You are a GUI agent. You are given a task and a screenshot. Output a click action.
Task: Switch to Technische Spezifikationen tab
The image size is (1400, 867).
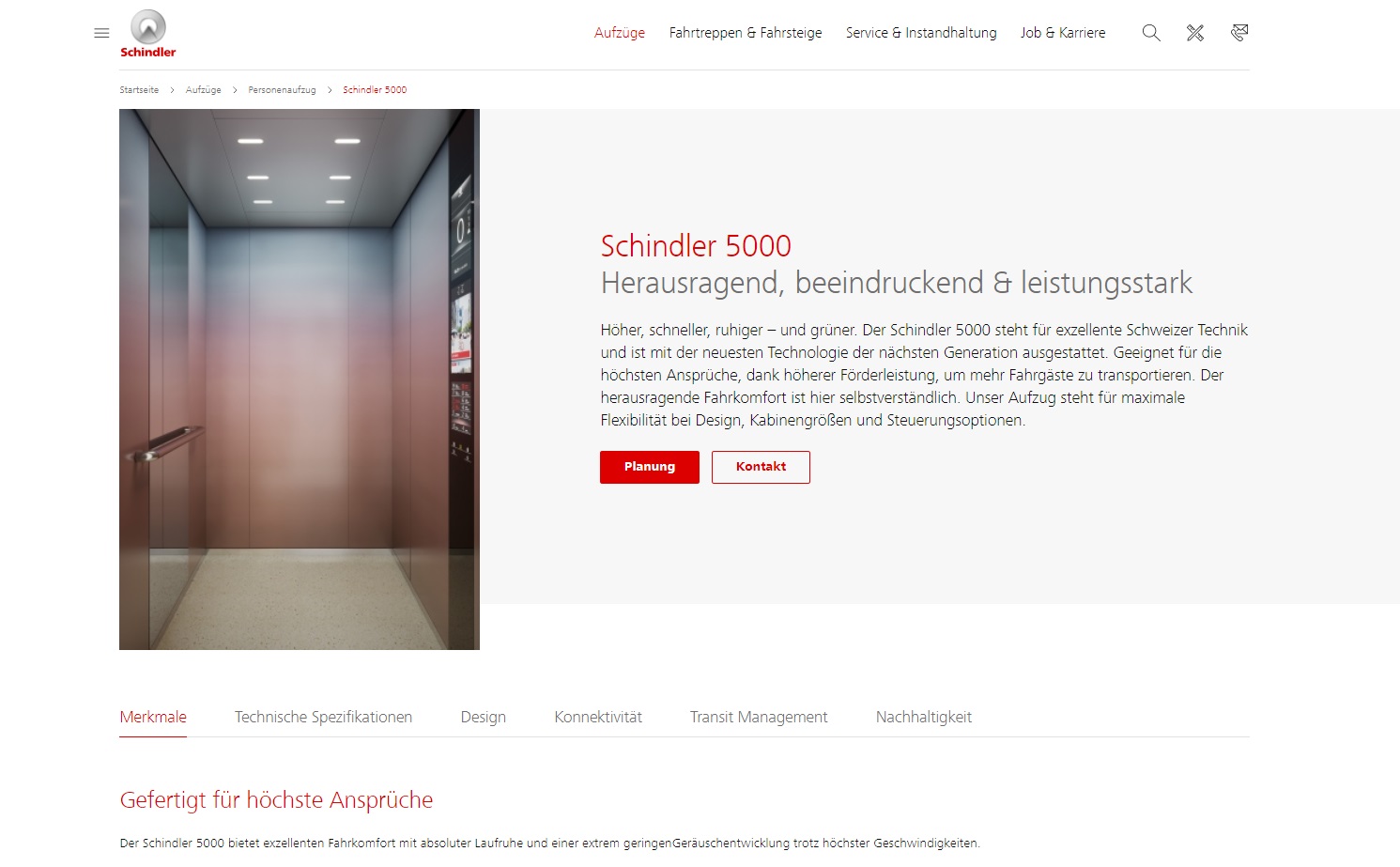point(323,718)
